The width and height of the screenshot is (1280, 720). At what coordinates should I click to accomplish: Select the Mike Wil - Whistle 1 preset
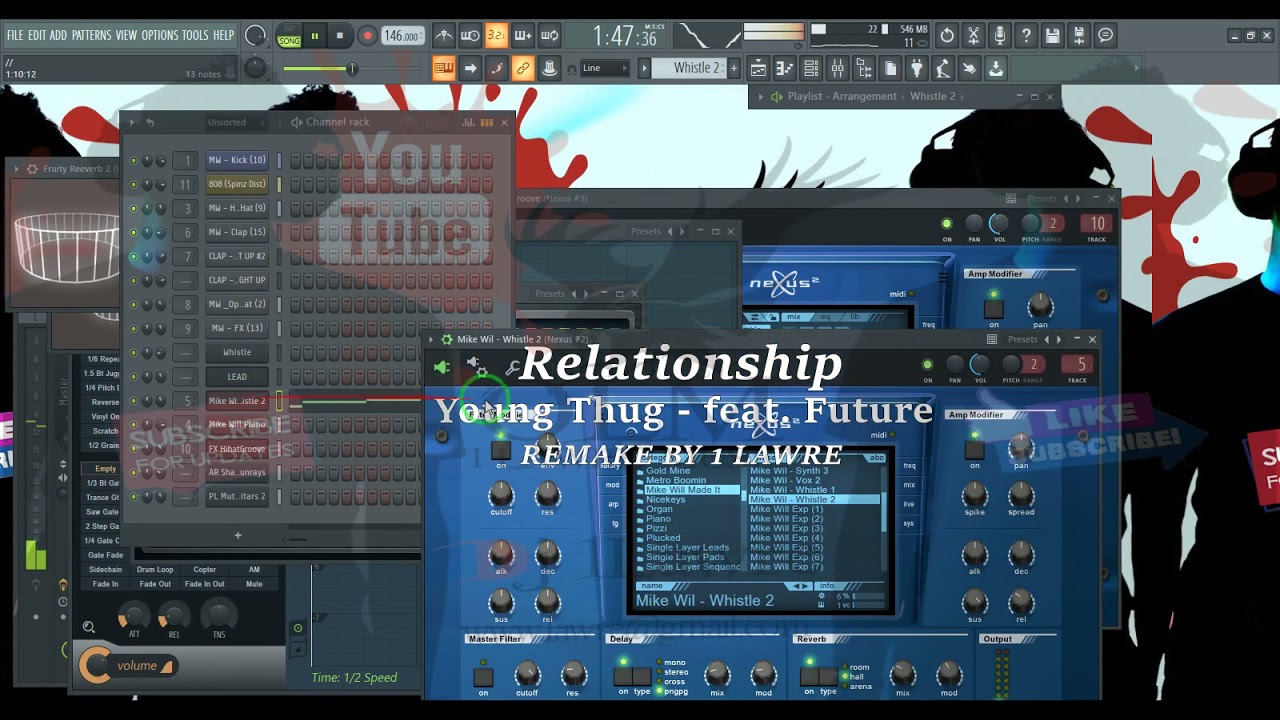[792, 490]
